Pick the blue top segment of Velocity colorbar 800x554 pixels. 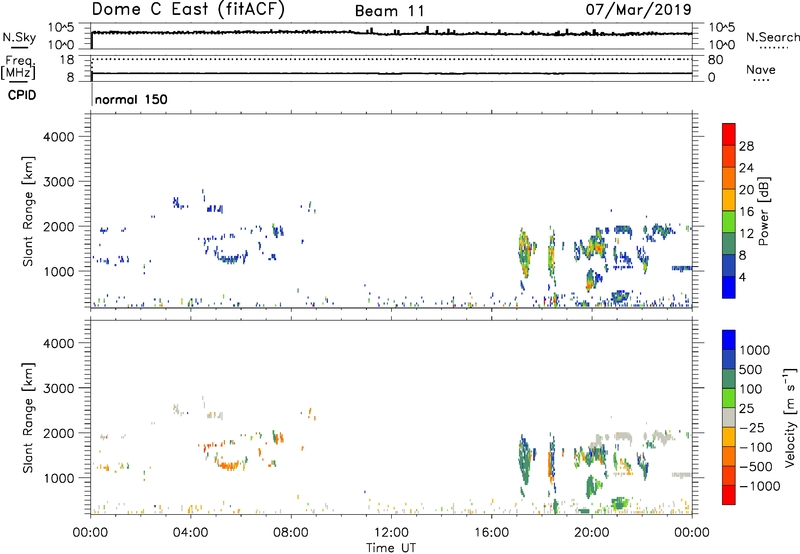tap(729, 340)
